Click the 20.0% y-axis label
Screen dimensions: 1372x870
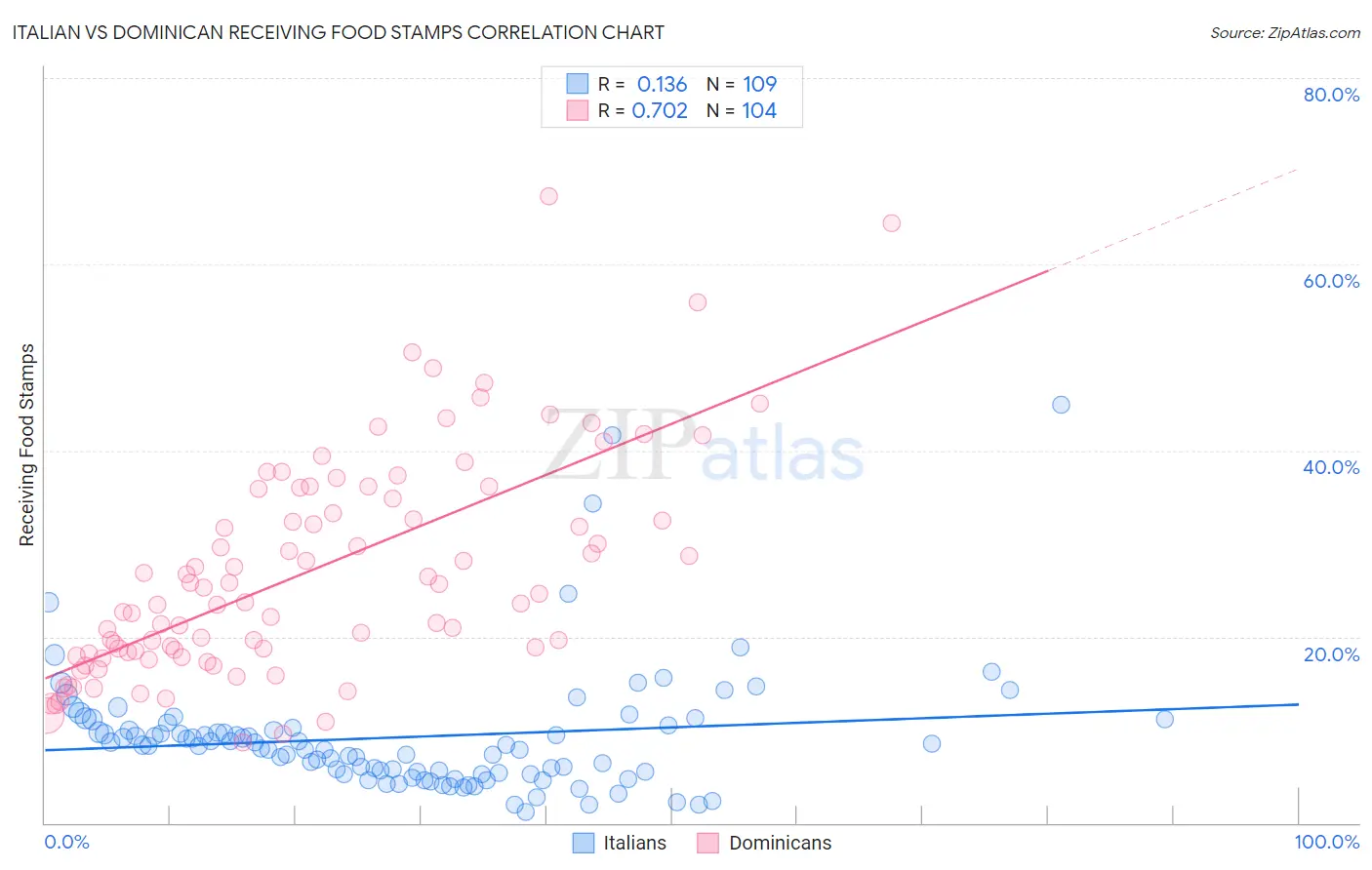[x=1331, y=654]
